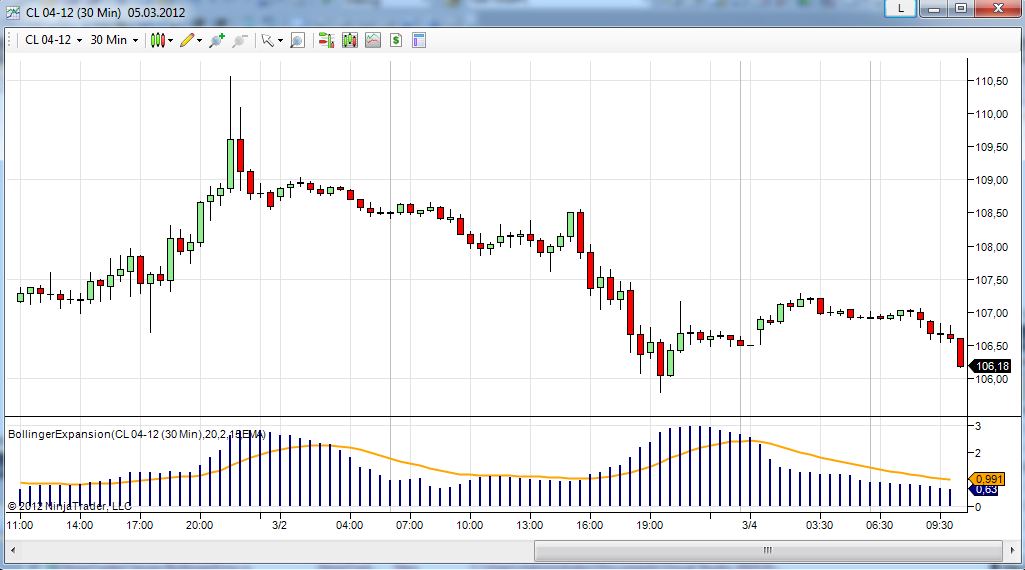Click the toolbar drag grip handle
The image size is (1025, 570).
10,40
